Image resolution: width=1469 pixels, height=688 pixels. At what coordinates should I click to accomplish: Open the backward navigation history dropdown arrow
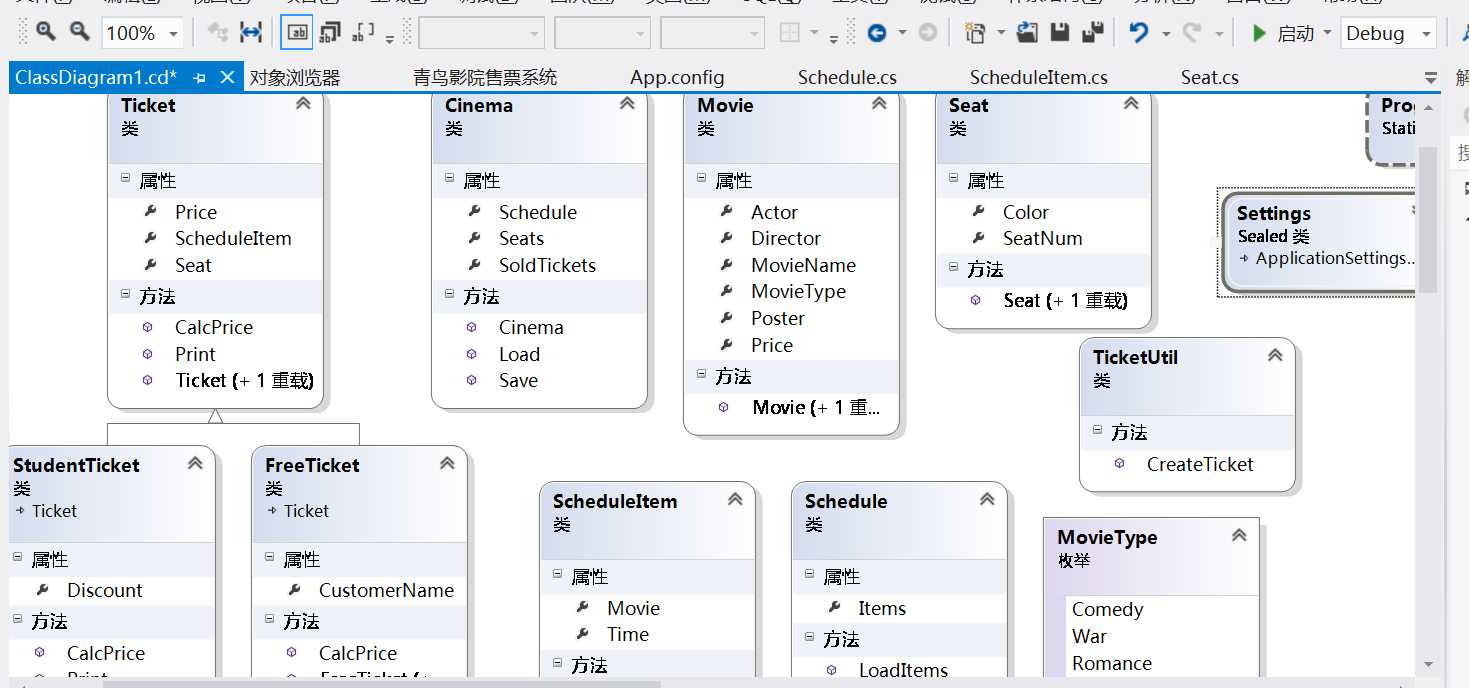(902, 34)
